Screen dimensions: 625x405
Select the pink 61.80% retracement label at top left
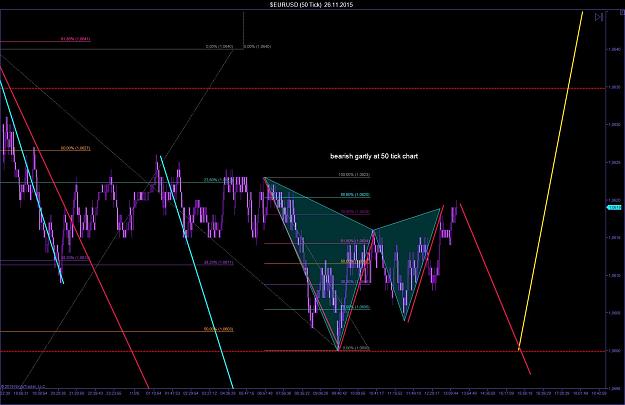pyautogui.click(x=76, y=39)
